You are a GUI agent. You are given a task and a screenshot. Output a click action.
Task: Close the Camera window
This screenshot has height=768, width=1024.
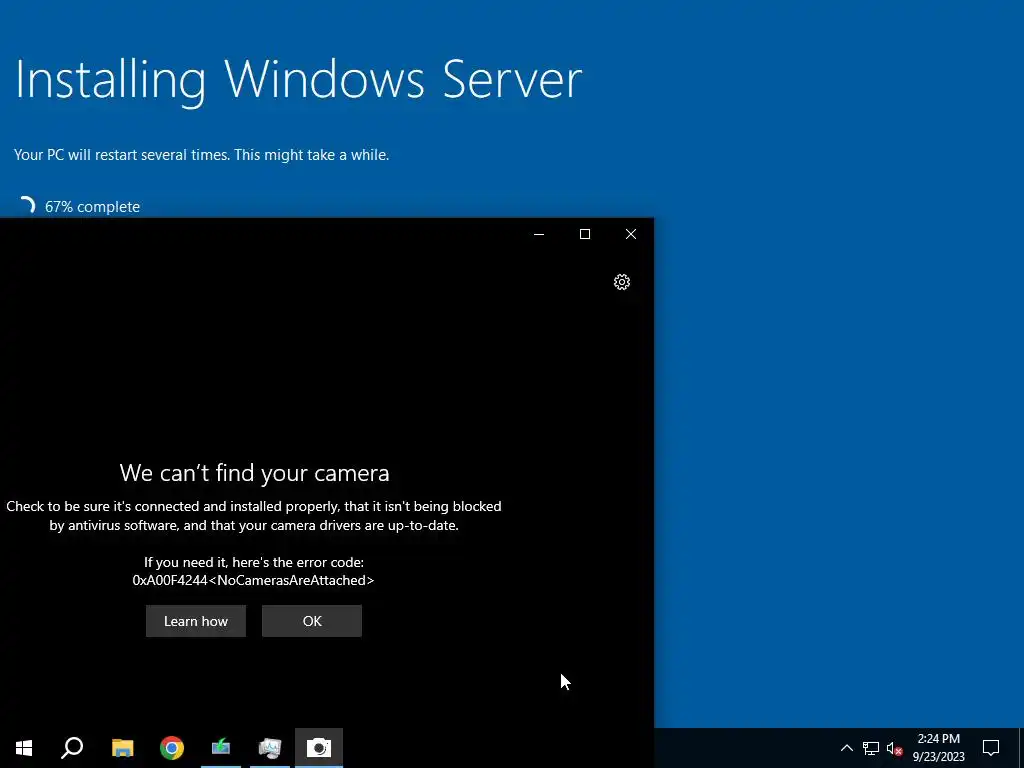(x=631, y=234)
